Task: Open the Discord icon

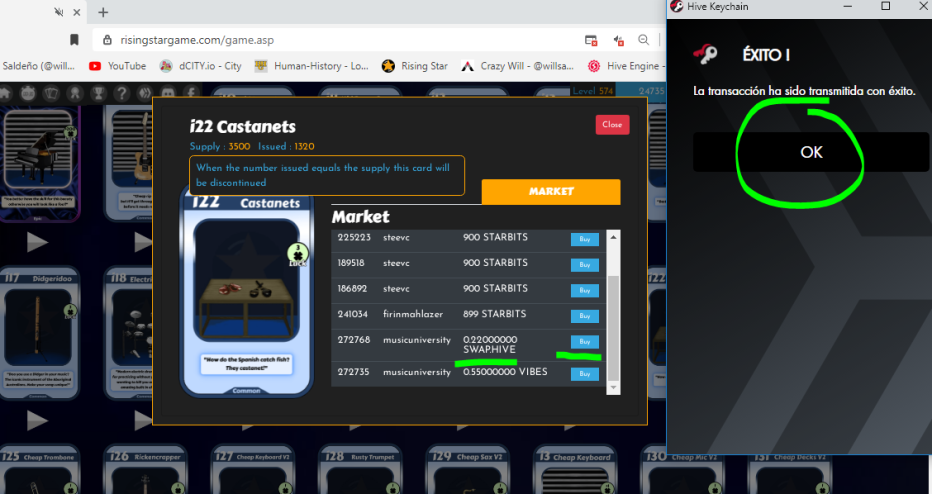Action: (x=168, y=93)
